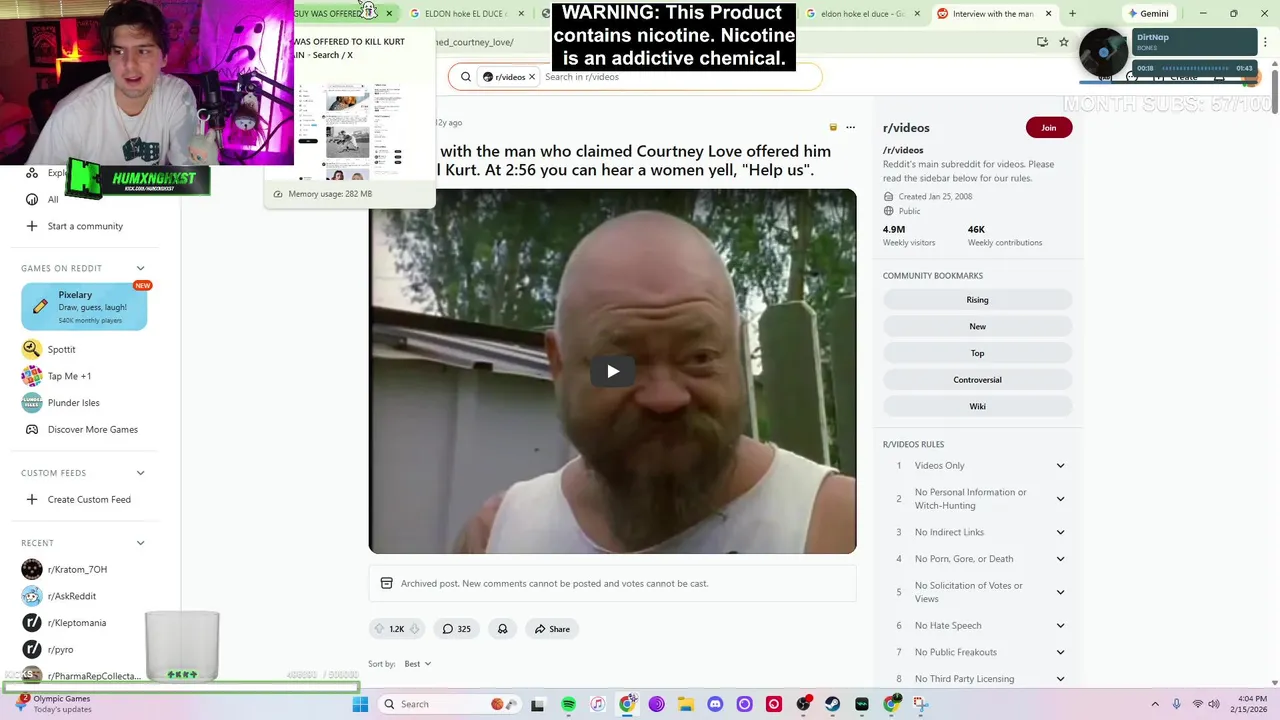1280x720 pixels.
Task: Open the Rising bookmark
Action: [977, 300]
